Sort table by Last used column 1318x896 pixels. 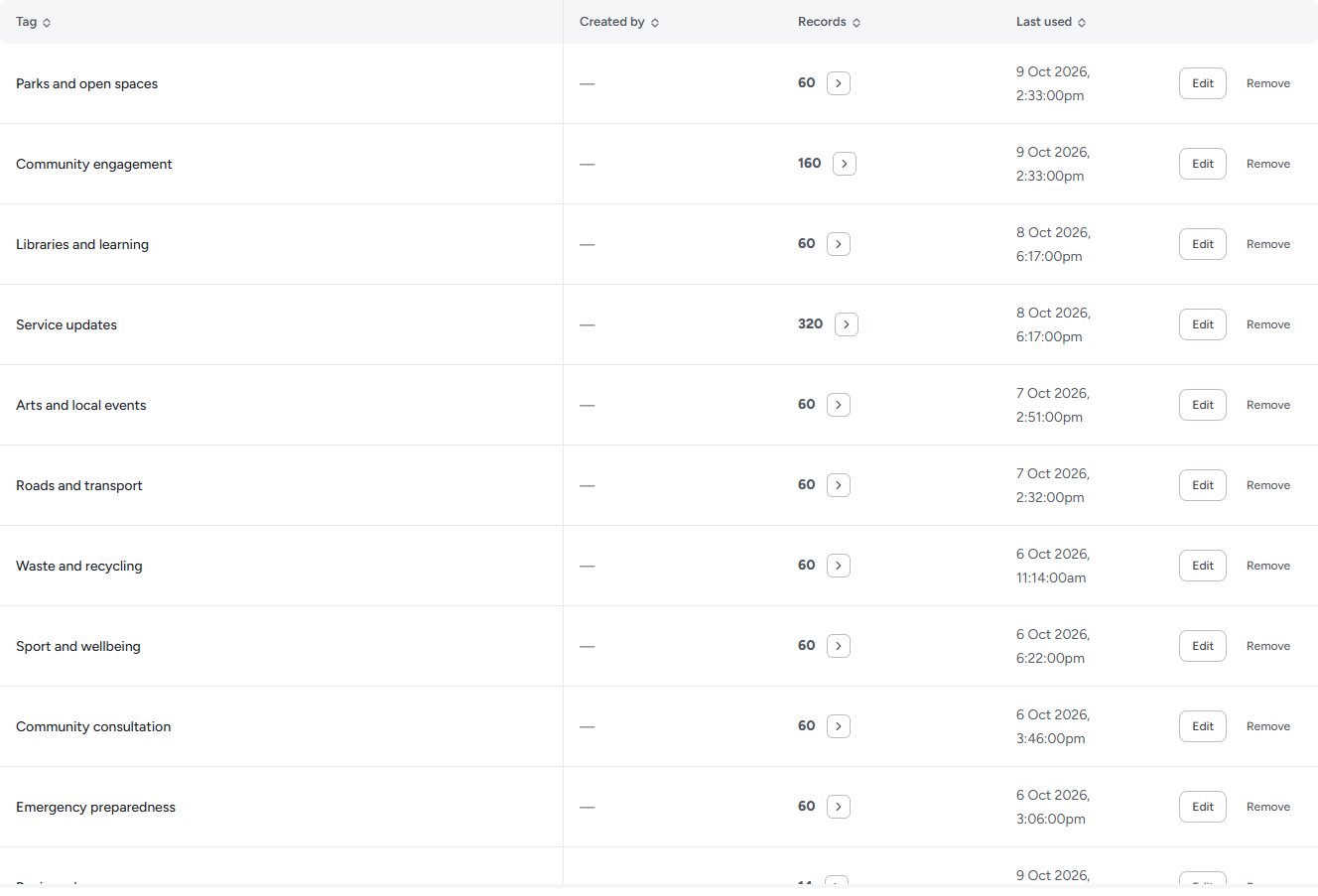click(1051, 22)
